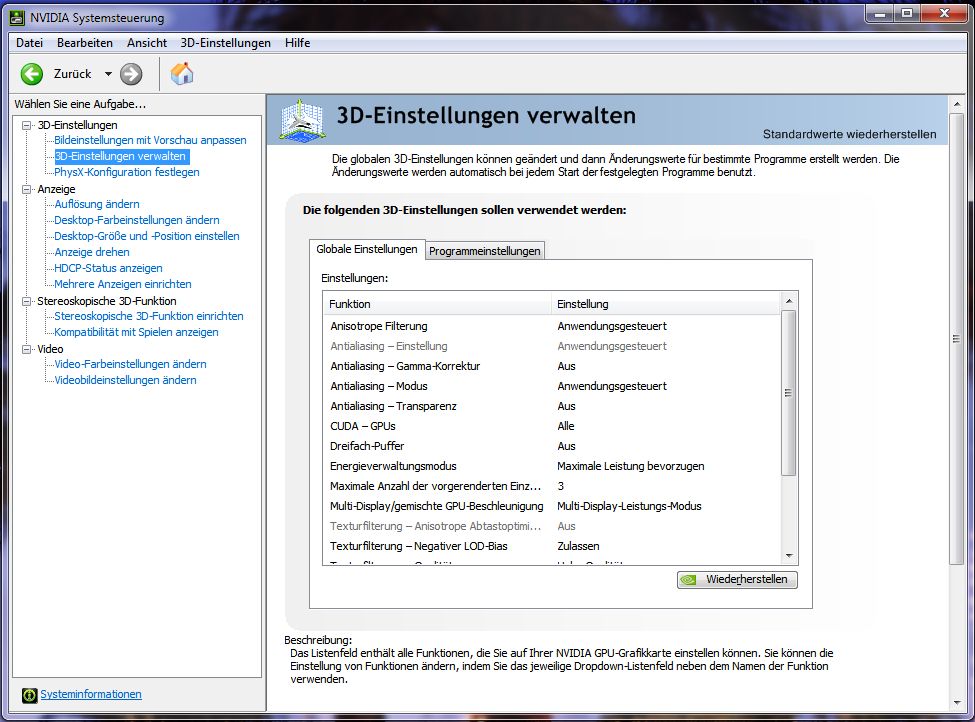This screenshot has width=975, height=722.
Task: Switch to the Programmeinstellungen tab
Action: 484,251
